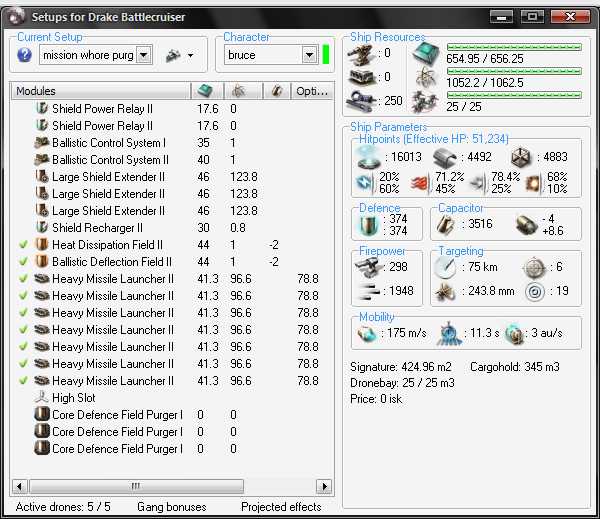
Task: Click the Defence tank icon showing 374
Action: click(x=368, y=225)
